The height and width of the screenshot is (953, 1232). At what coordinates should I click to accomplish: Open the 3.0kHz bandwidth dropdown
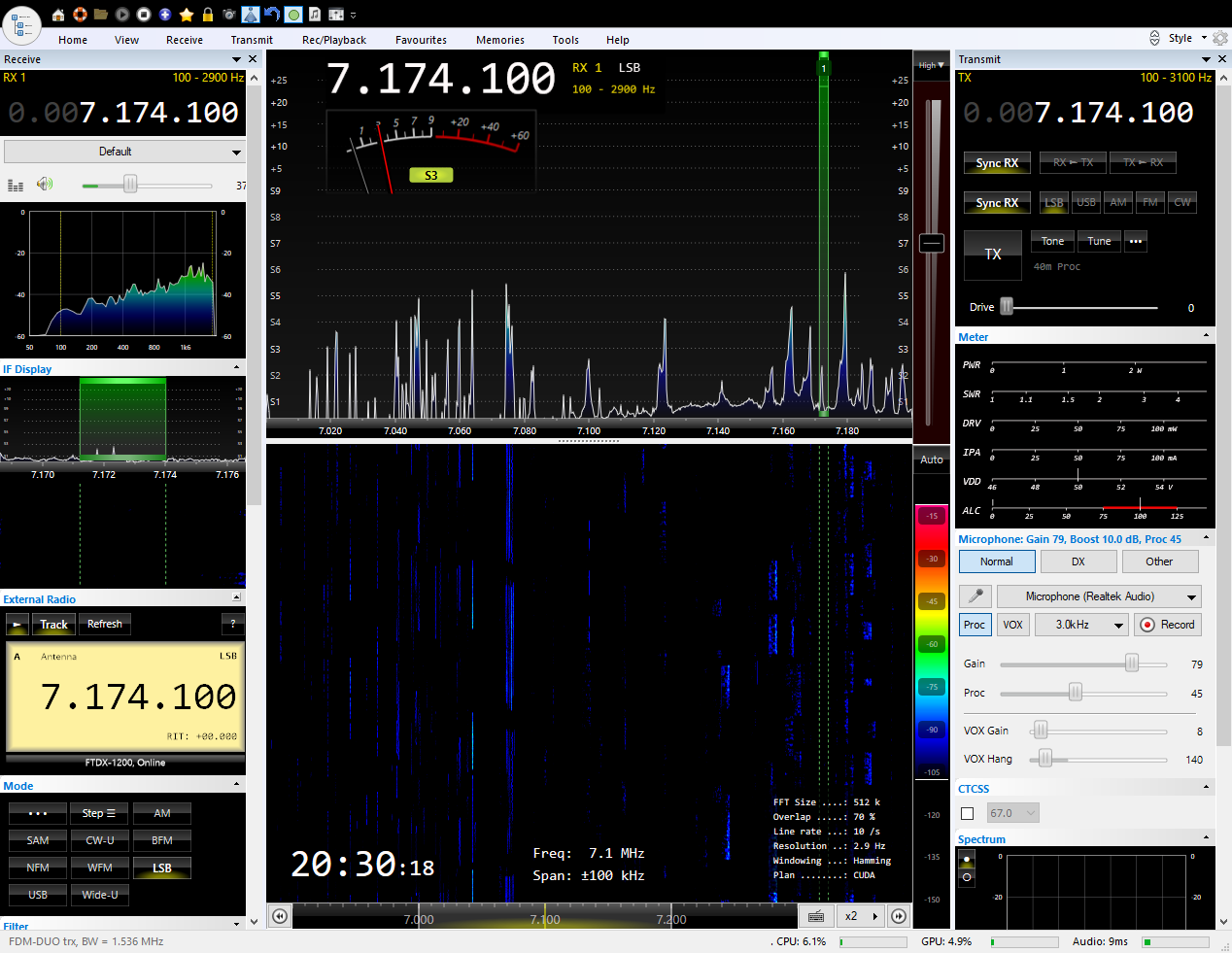click(1081, 625)
